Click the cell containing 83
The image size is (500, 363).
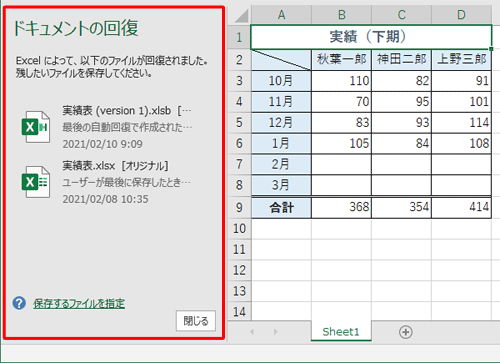pos(341,122)
